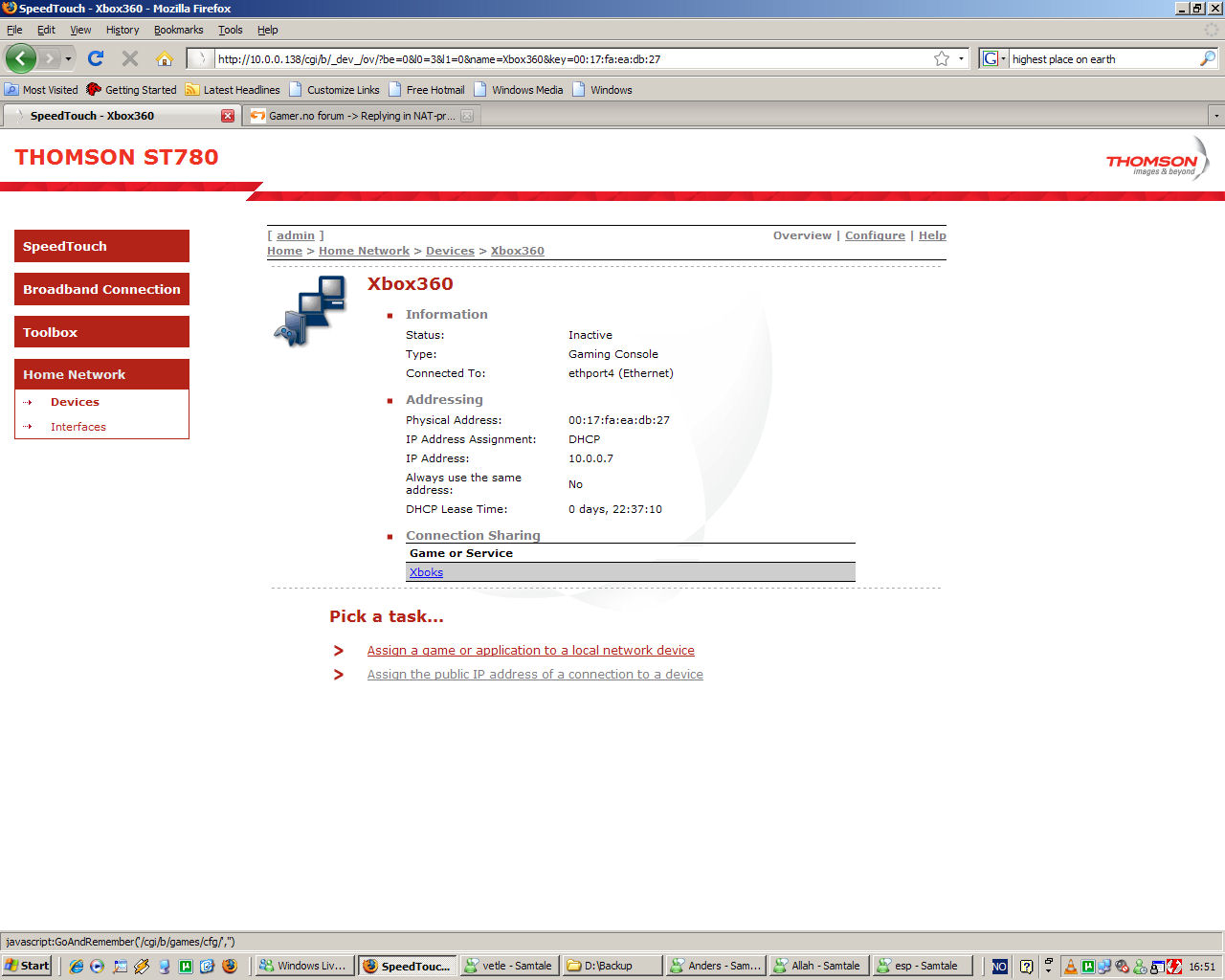Image resolution: width=1225 pixels, height=980 pixels.
Task: Open the router Help link
Action: click(x=932, y=235)
